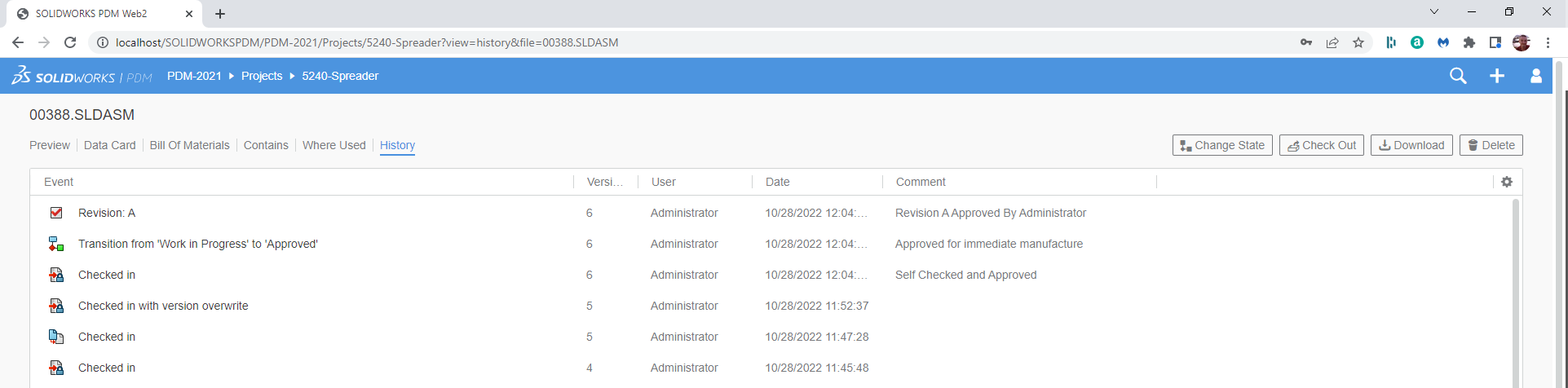Image resolution: width=1568 pixels, height=388 pixels.
Task: Click the version overwrite check-in icon
Action: click(x=56, y=306)
